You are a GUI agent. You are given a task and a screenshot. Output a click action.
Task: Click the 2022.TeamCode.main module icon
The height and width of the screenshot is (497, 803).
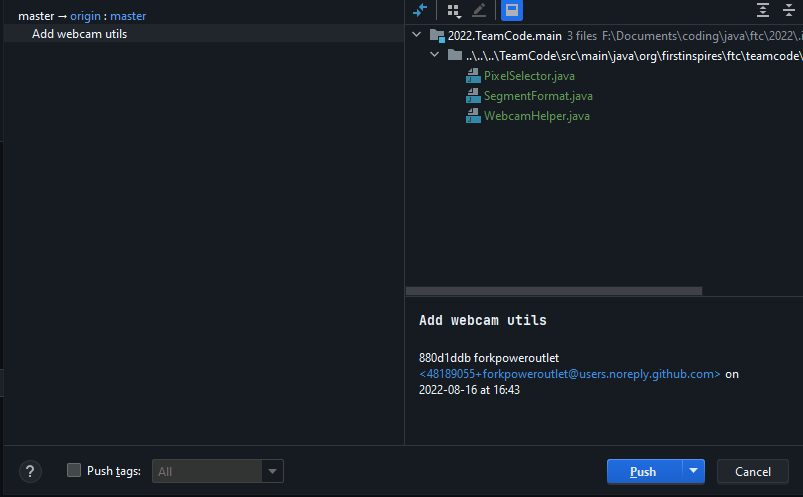point(437,36)
